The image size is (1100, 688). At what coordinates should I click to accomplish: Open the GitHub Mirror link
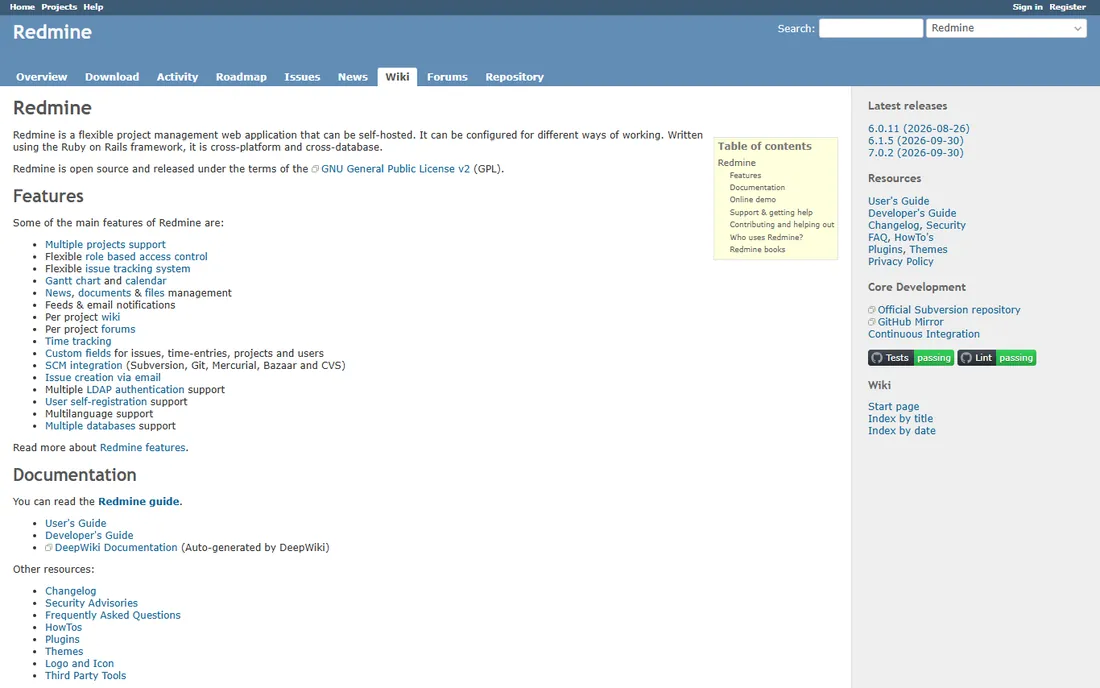[x=910, y=322]
